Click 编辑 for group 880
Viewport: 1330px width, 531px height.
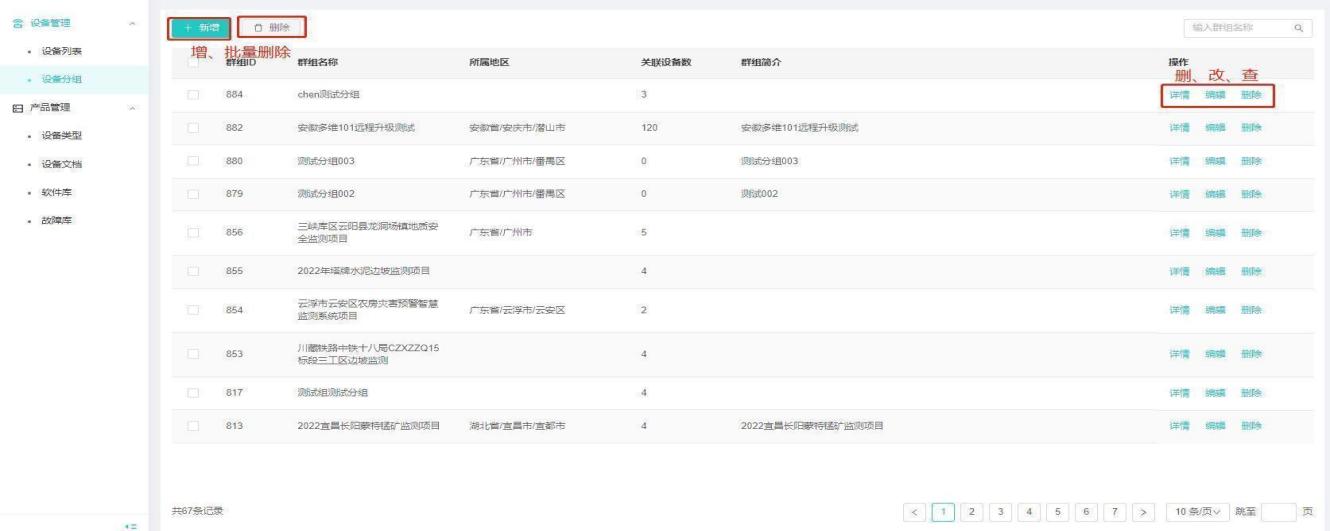1214,161
